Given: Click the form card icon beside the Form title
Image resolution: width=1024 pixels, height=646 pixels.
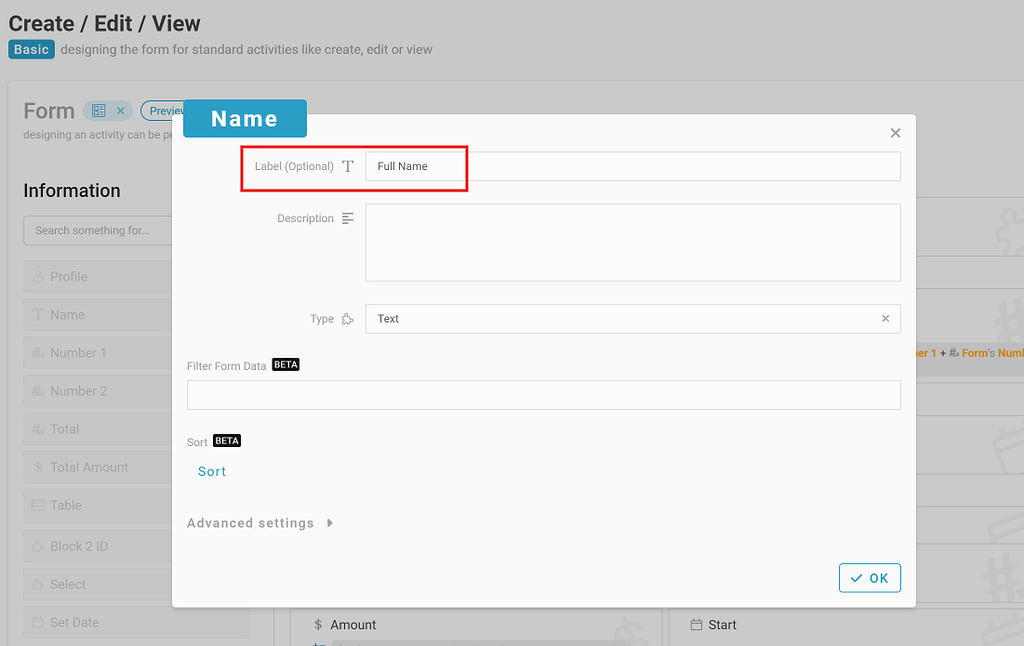Looking at the screenshot, I should (95, 110).
